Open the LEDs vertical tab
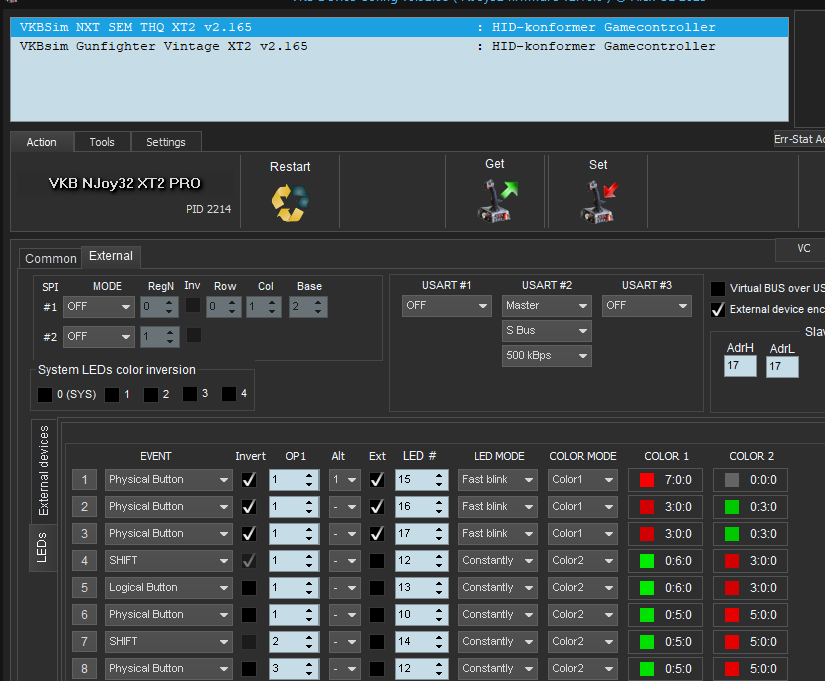 click(x=42, y=547)
